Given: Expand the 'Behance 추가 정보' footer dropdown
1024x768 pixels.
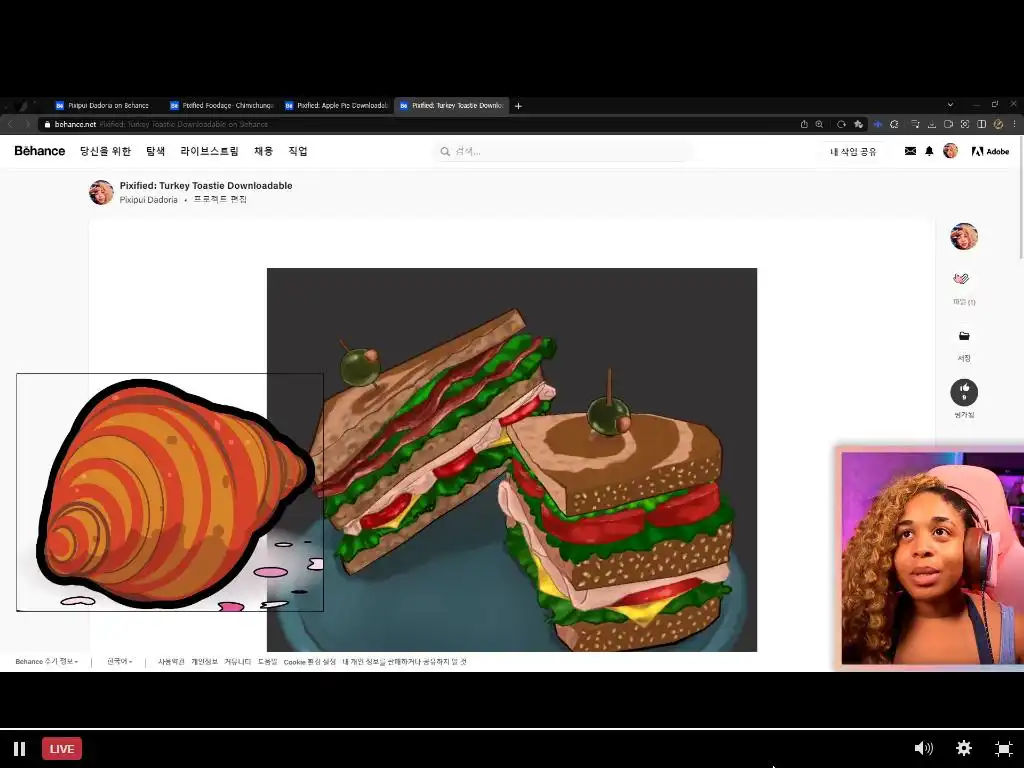Looking at the screenshot, I should [46, 662].
